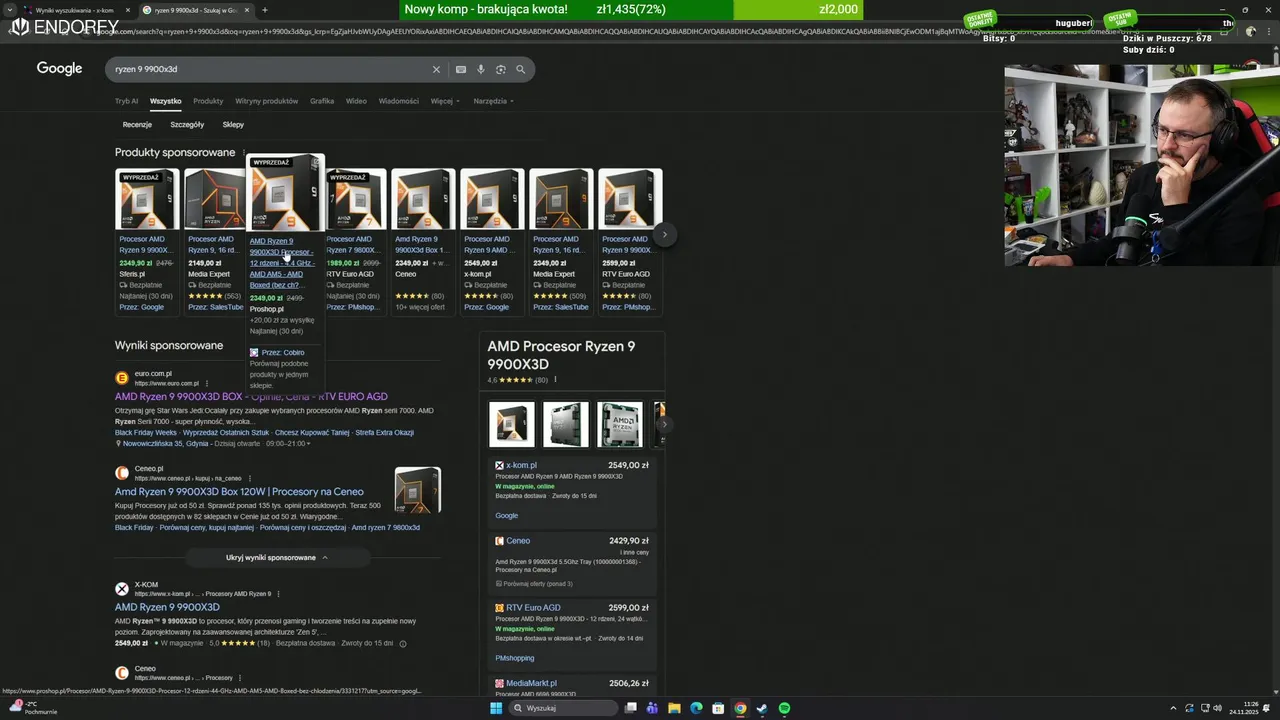This screenshot has width=1280, height=720.
Task: Open Ceneo sponsored product card image
Action: pos(422,199)
